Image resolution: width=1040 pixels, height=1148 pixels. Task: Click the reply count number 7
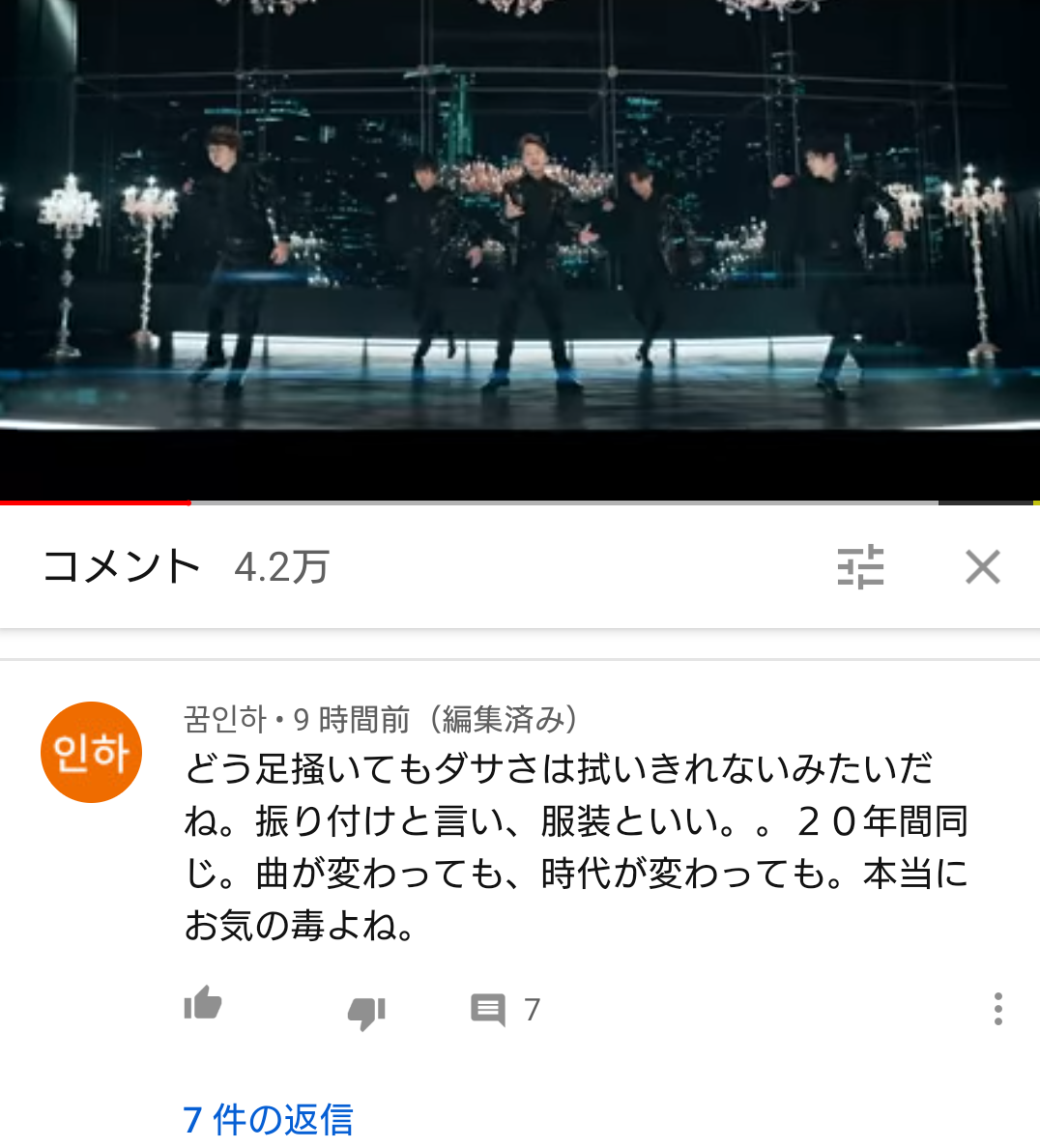[533, 1011]
